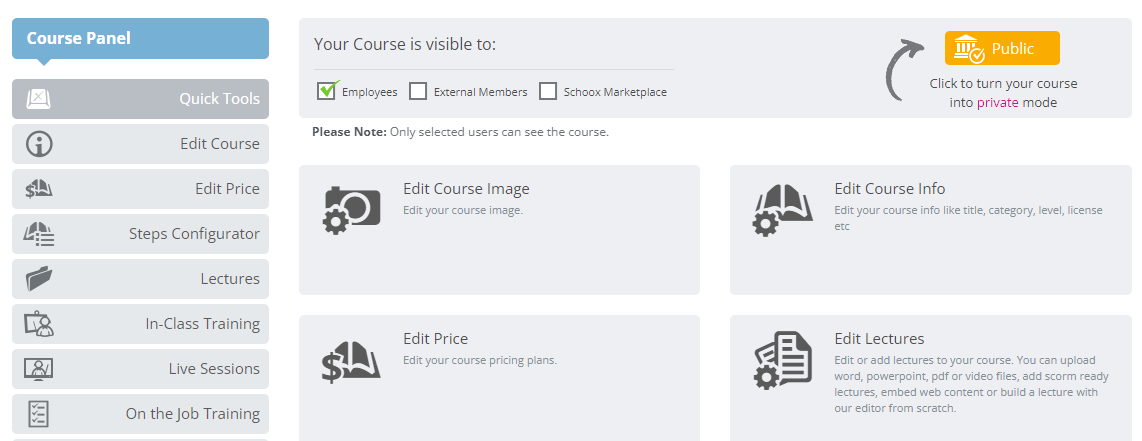This screenshot has width=1142, height=441.
Task: Open the Edit Price tile heading
Action: click(x=436, y=338)
